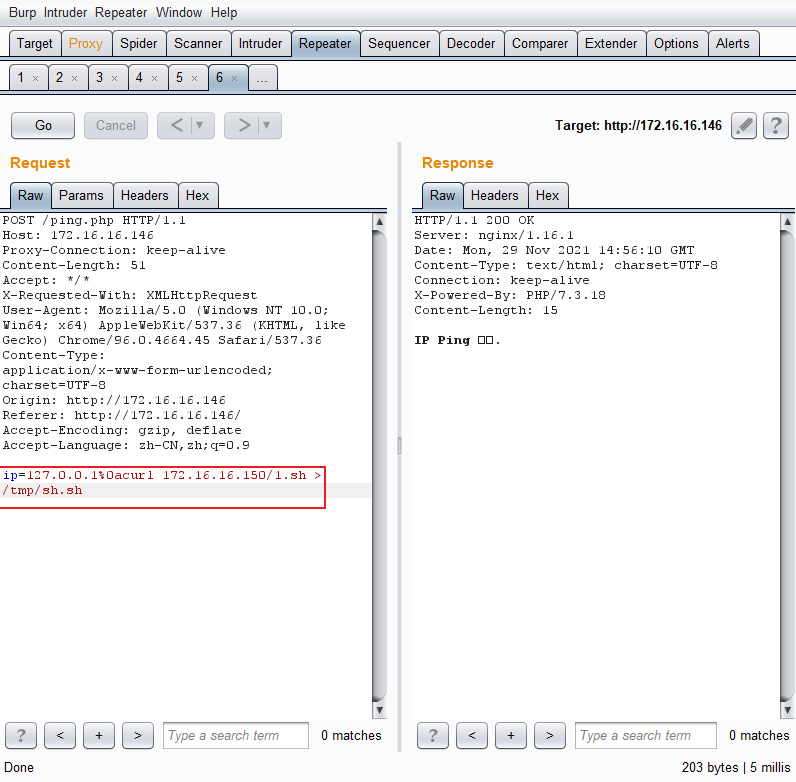Click the plus button in Request search
Screen dimensions: 796x782
pos(99,735)
